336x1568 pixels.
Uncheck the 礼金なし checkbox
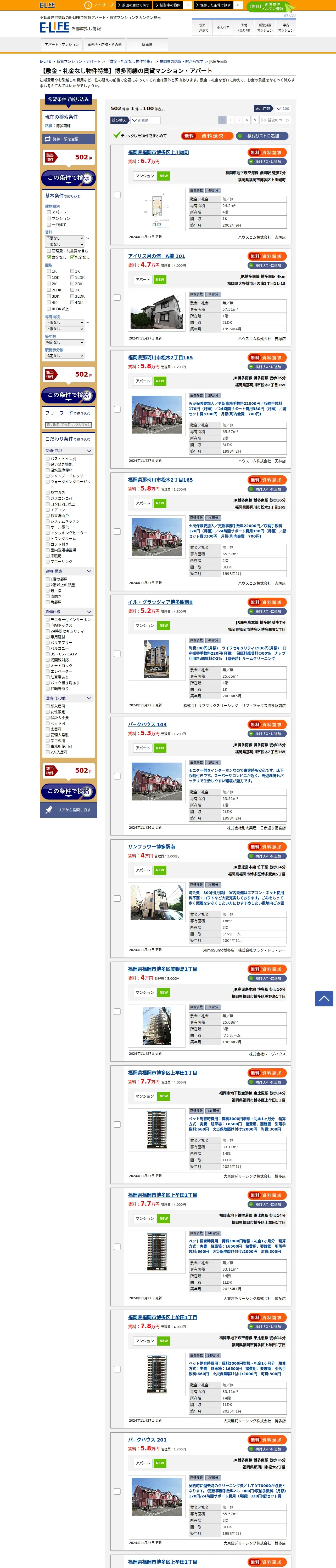pyautogui.click(x=72, y=257)
